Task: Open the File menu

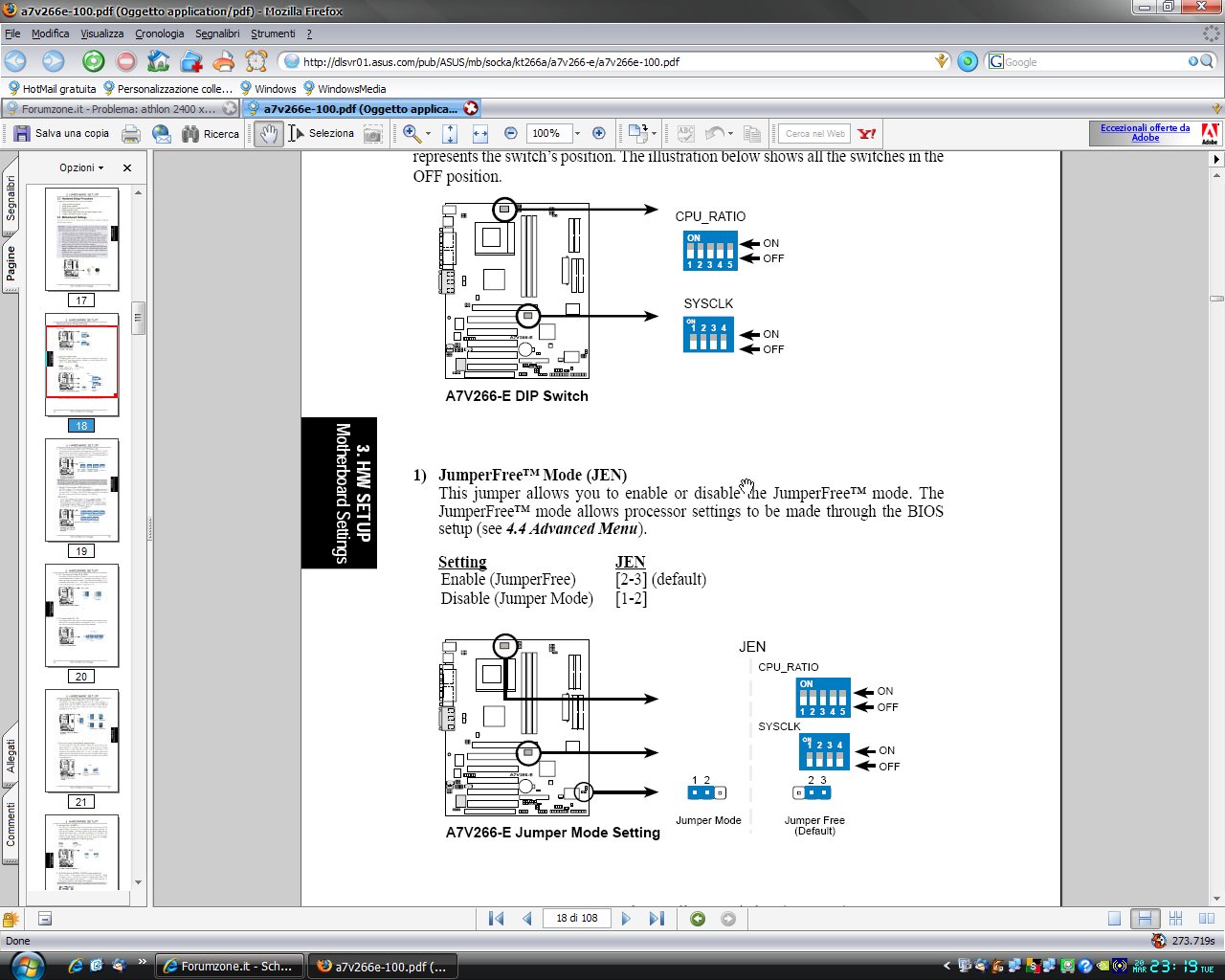Action: [12, 33]
